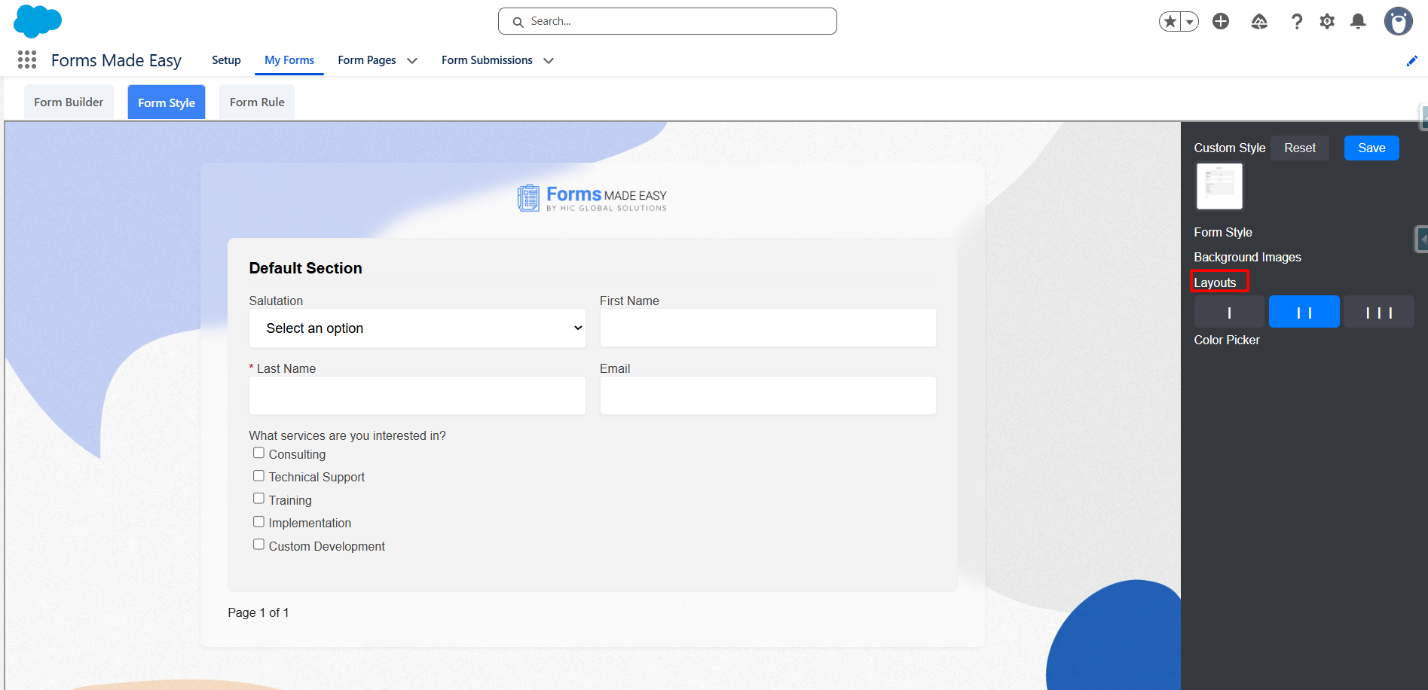Expand the Form Submissions chevron menu
This screenshot has height=690, width=1428.
coord(548,61)
